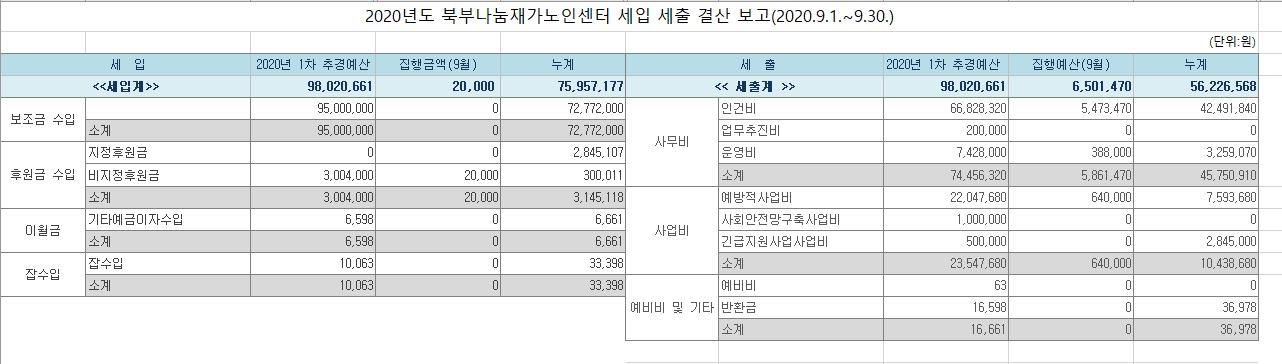Select the '세 출' header cell
Screen dimensions: 1282x364
[x=755, y=64]
